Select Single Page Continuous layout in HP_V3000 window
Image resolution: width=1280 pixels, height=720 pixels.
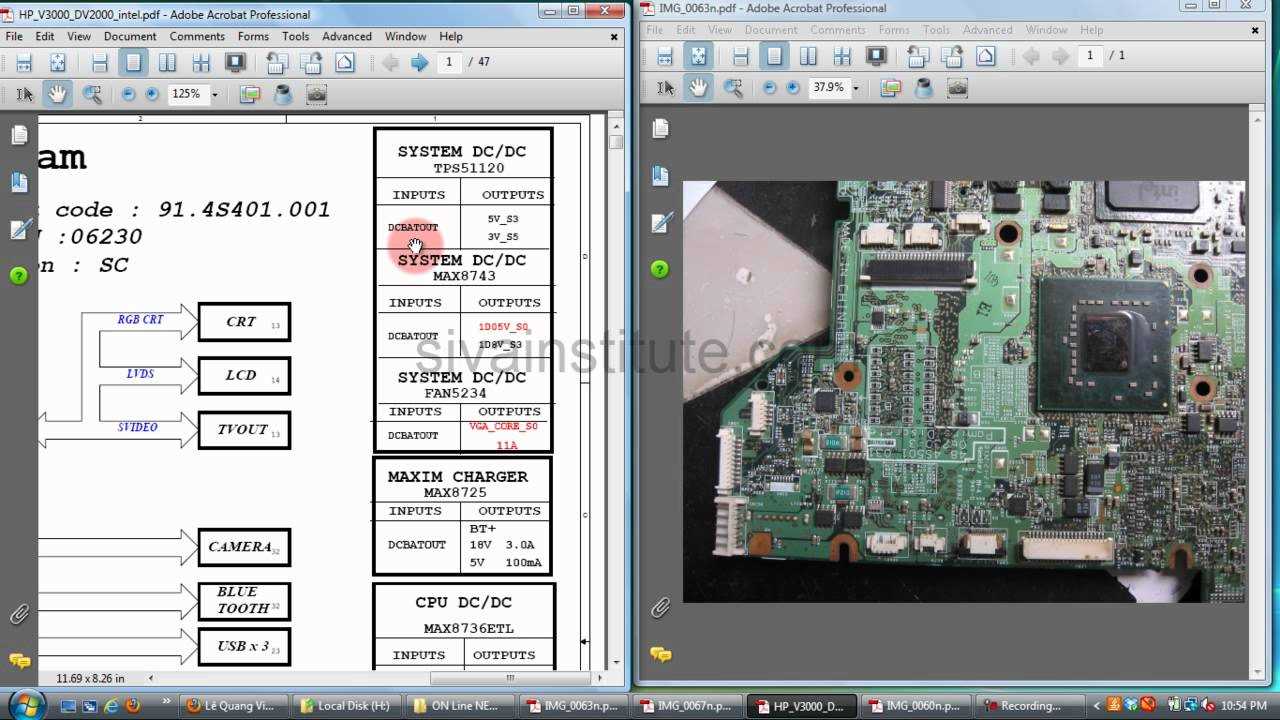(x=100, y=63)
